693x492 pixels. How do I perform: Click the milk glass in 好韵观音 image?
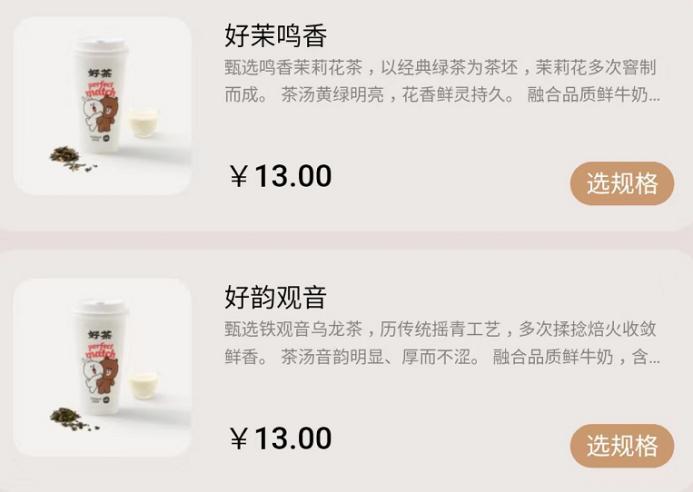[x=143, y=385]
